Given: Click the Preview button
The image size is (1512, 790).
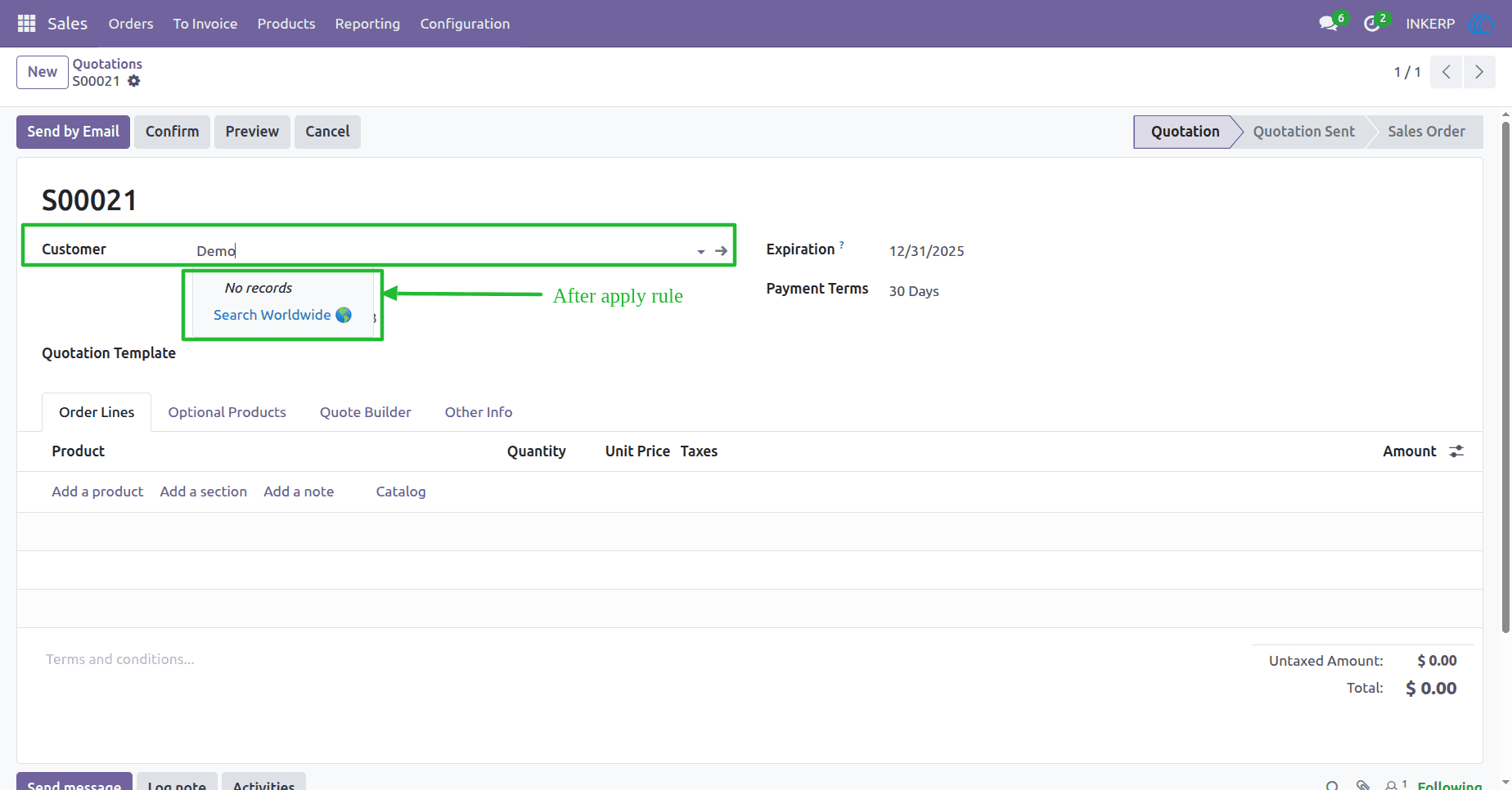Looking at the screenshot, I should (x=252, y=132).
